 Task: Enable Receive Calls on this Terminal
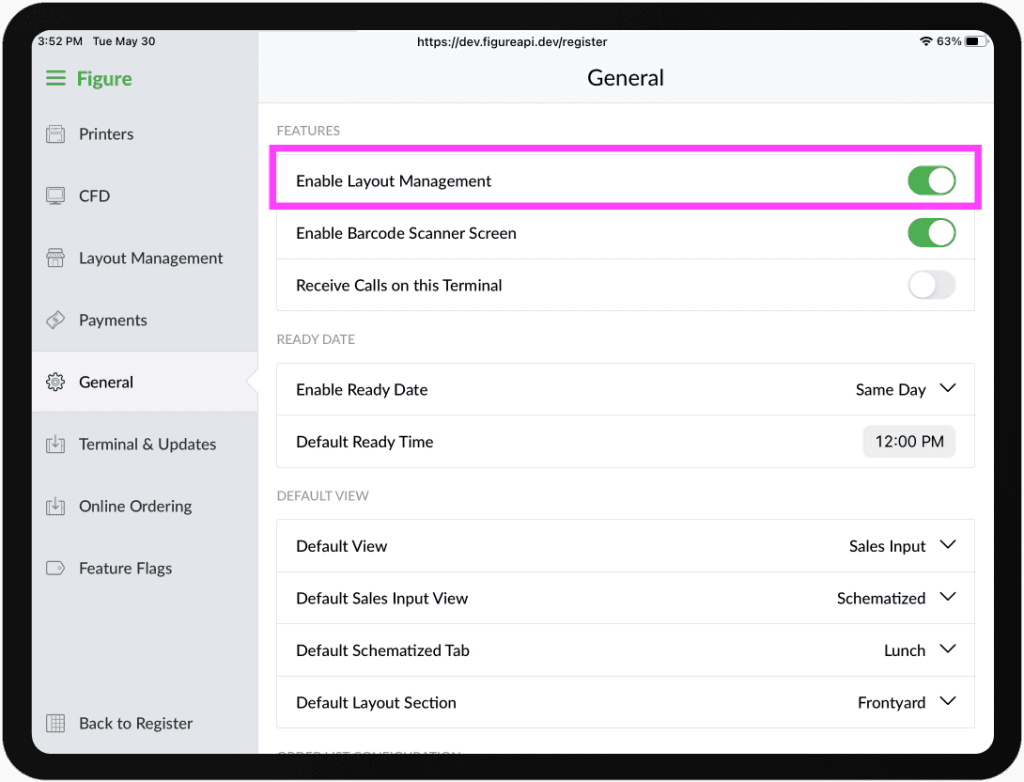[x=931, y=285]
